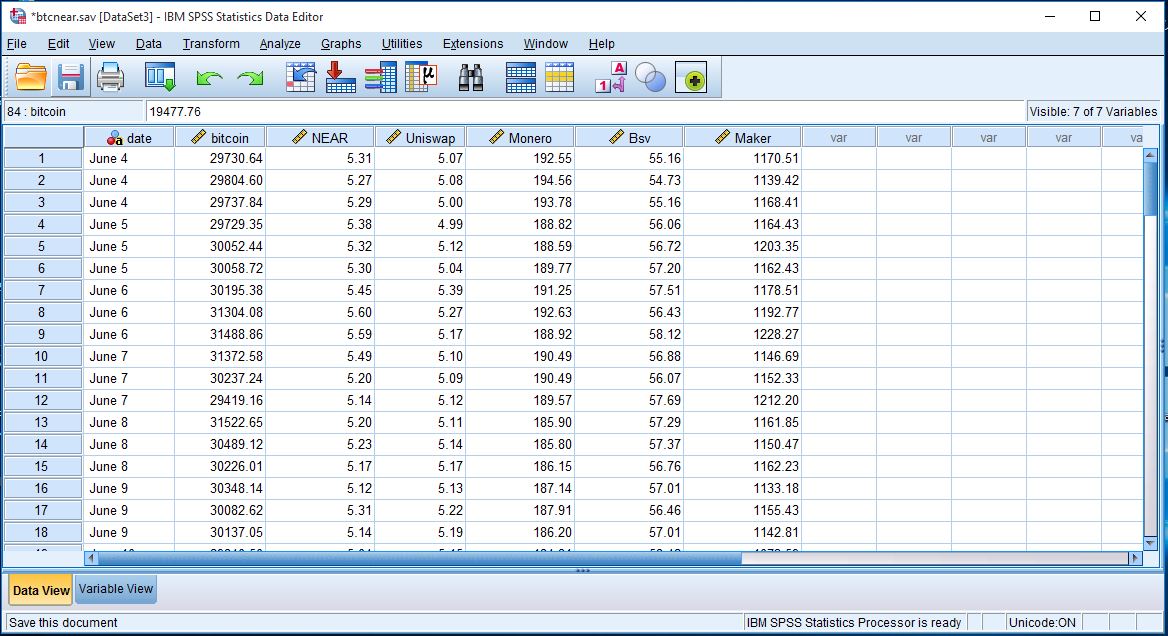
Task: Click the Open data document folder icon
Action: tap(31, 77)
